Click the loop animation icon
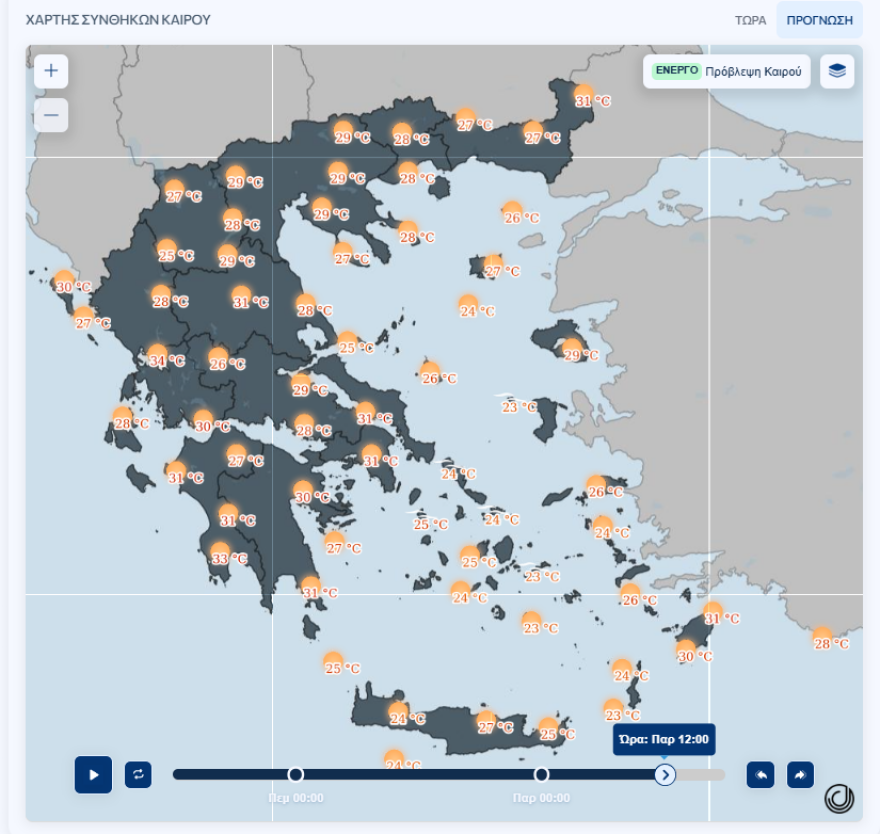 pos(140,774)
